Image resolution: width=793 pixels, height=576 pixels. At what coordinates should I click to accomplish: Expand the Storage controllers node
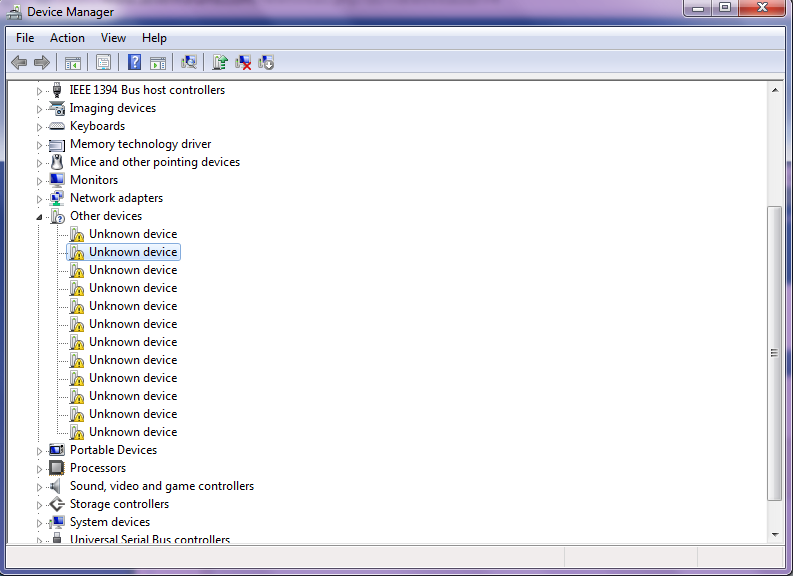coord(39,505)
